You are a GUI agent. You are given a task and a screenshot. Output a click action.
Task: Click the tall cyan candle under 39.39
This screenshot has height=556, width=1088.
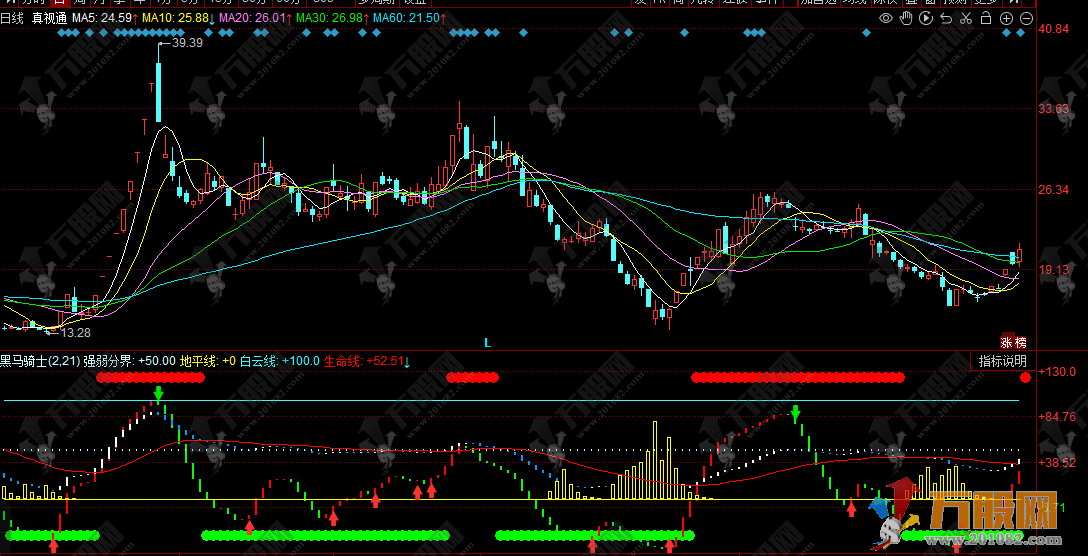158,92
